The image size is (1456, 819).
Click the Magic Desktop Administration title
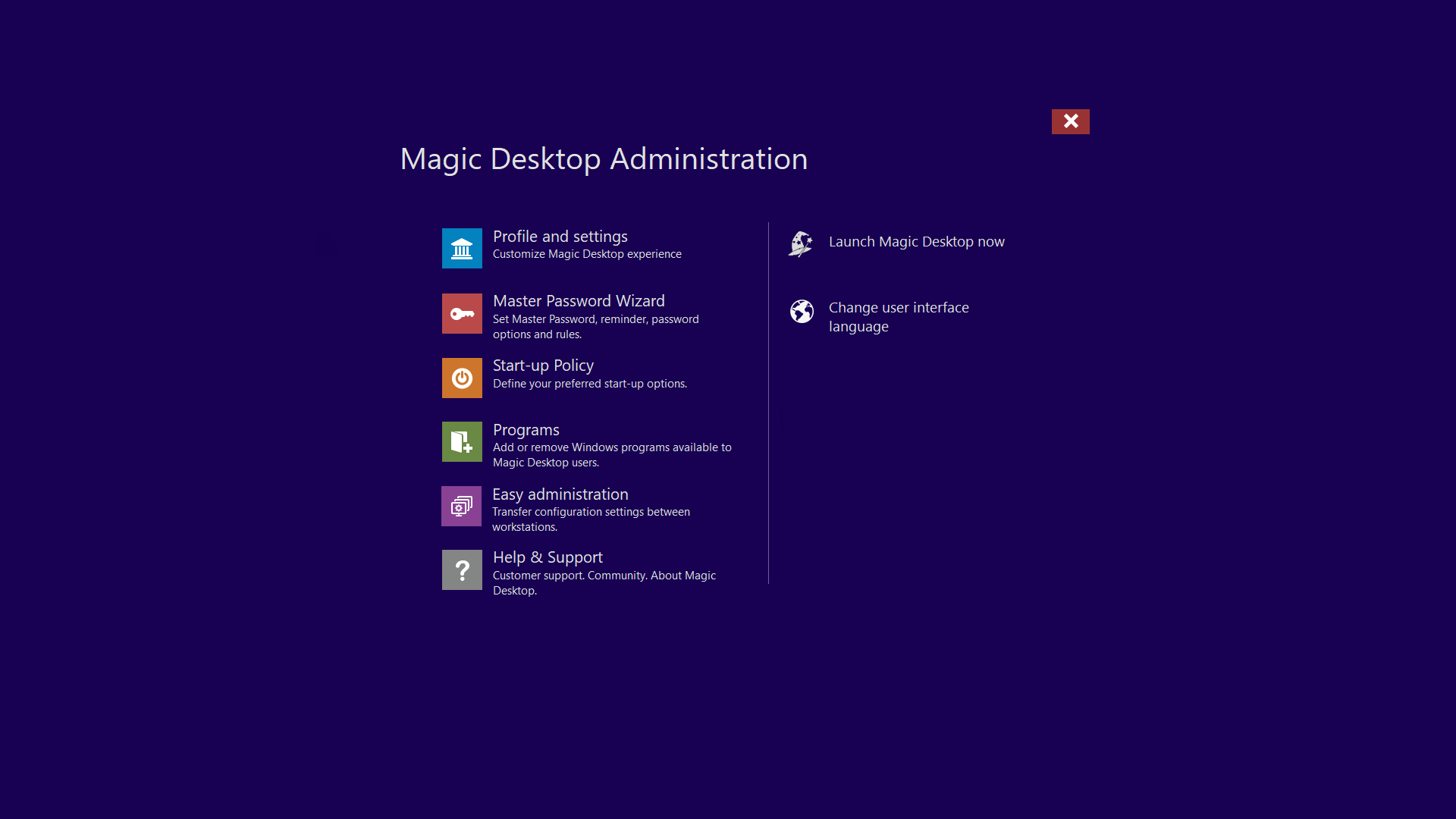[x=604, y=159]
